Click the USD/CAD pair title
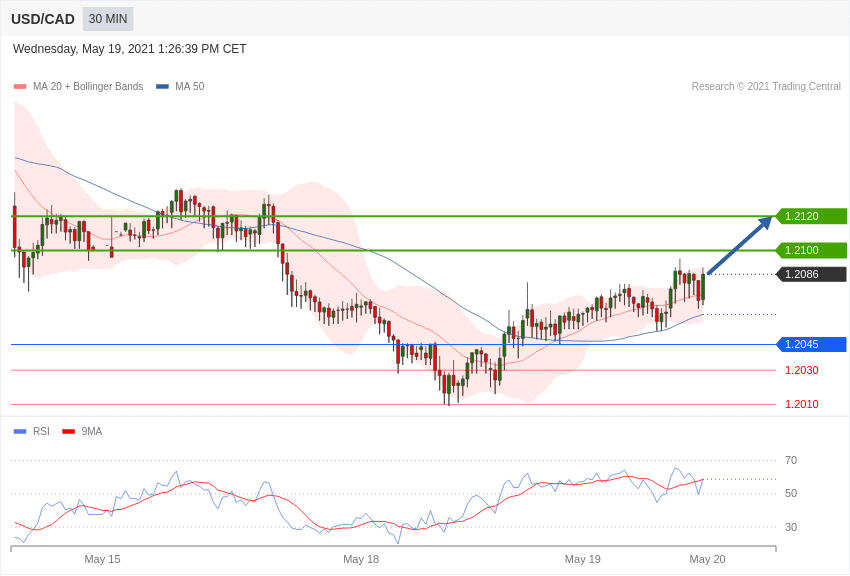850x576 pixels. click(43, 19)
